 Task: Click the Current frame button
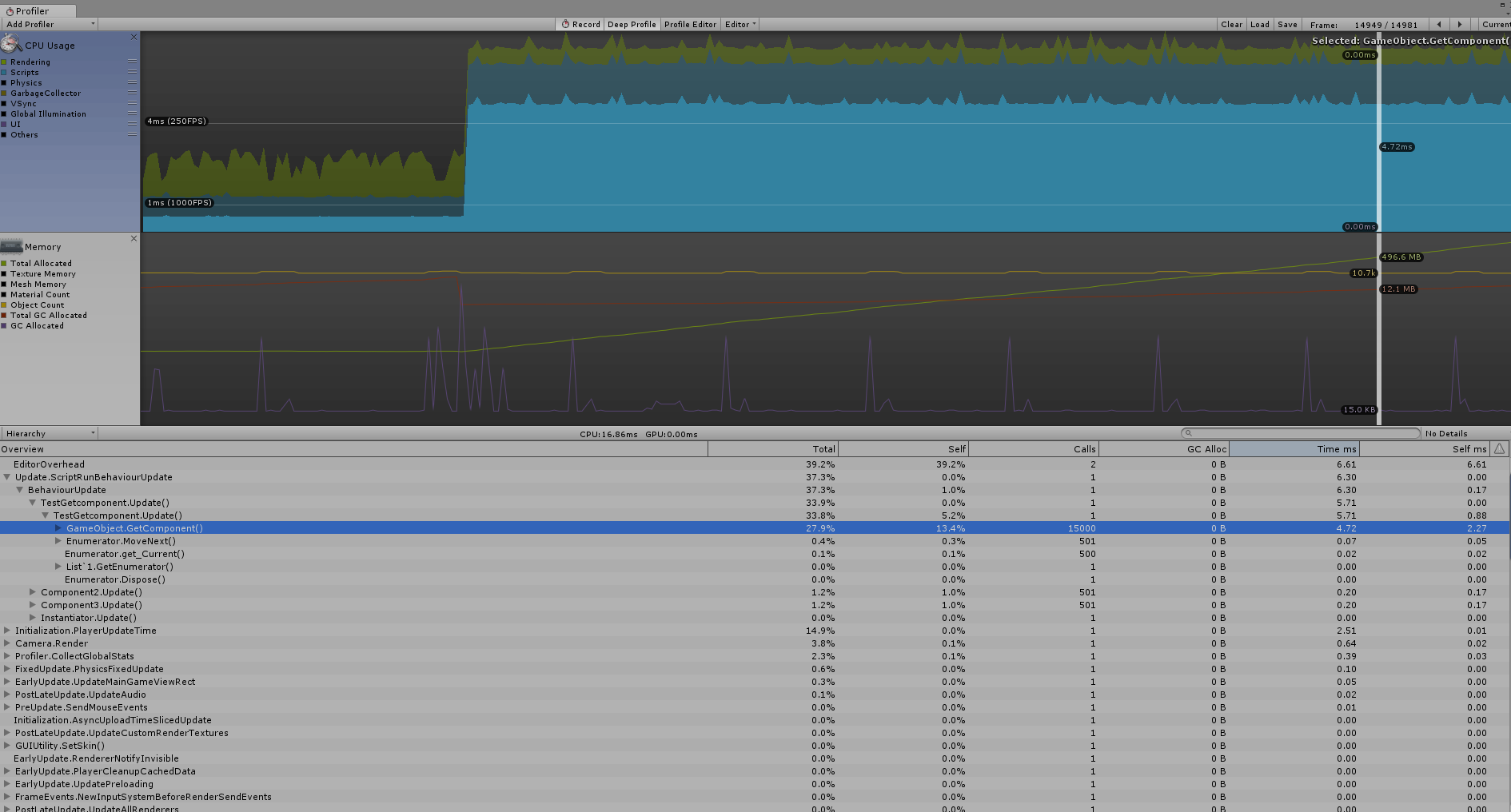(x=1494, y=24)
